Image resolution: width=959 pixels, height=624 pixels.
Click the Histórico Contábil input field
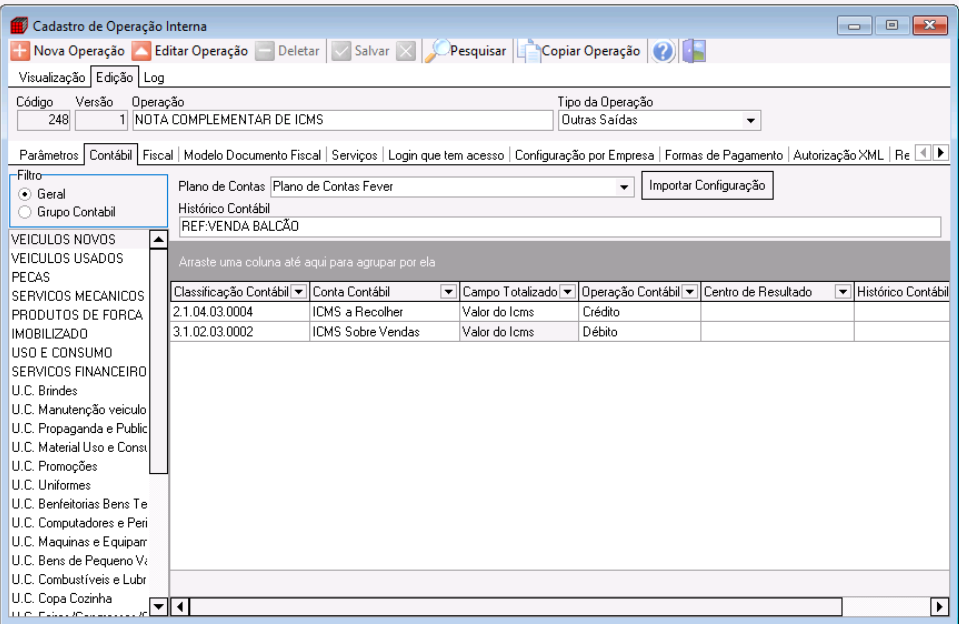pos(560,227)
